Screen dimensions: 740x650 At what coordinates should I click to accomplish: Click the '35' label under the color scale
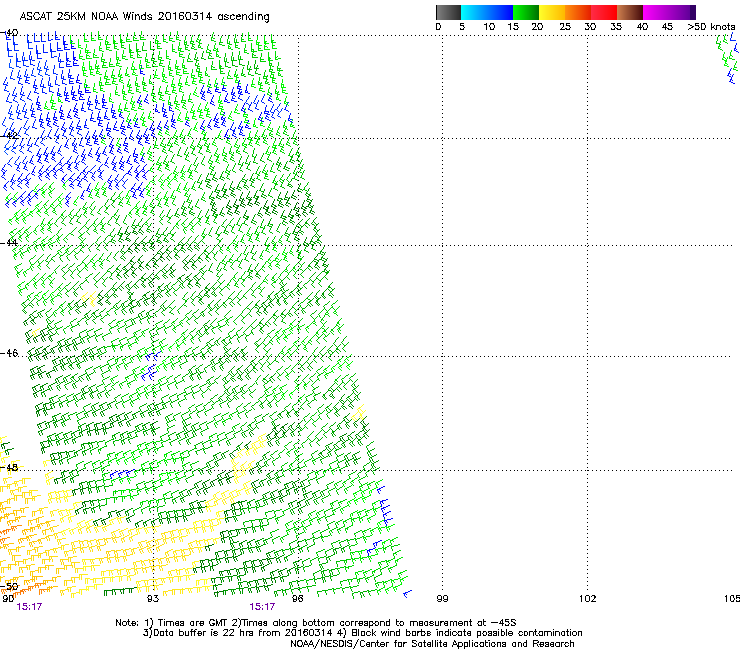coord(616,27)
